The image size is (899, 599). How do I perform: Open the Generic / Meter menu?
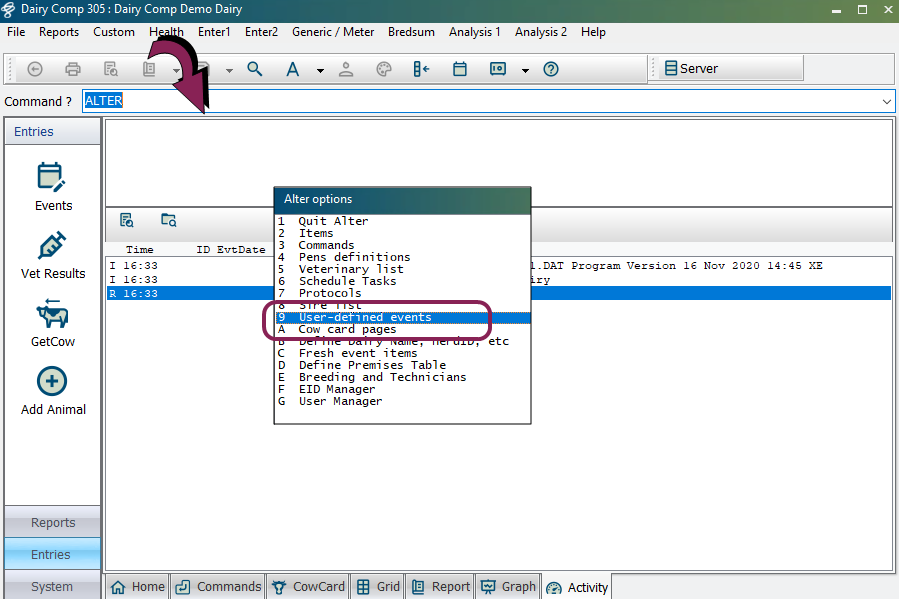point(333,32)
